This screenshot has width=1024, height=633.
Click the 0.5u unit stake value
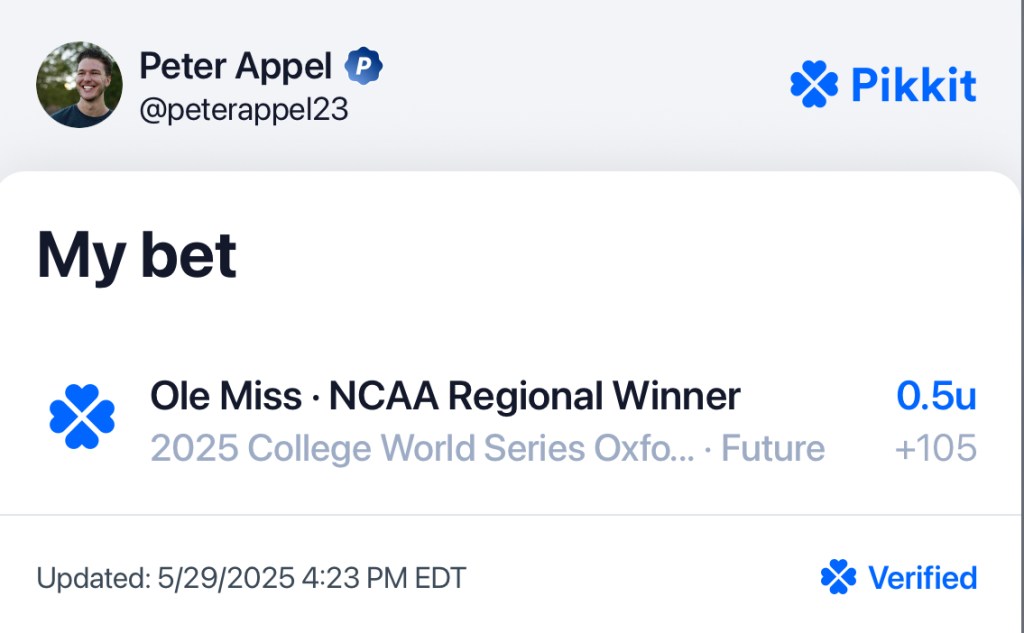click(x=936, y=396)
